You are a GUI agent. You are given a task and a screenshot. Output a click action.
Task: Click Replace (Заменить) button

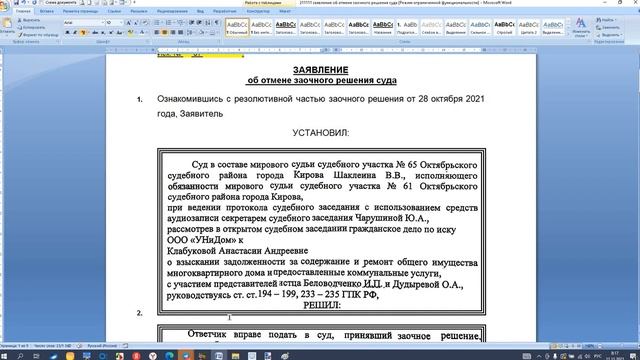click(608, 27)
